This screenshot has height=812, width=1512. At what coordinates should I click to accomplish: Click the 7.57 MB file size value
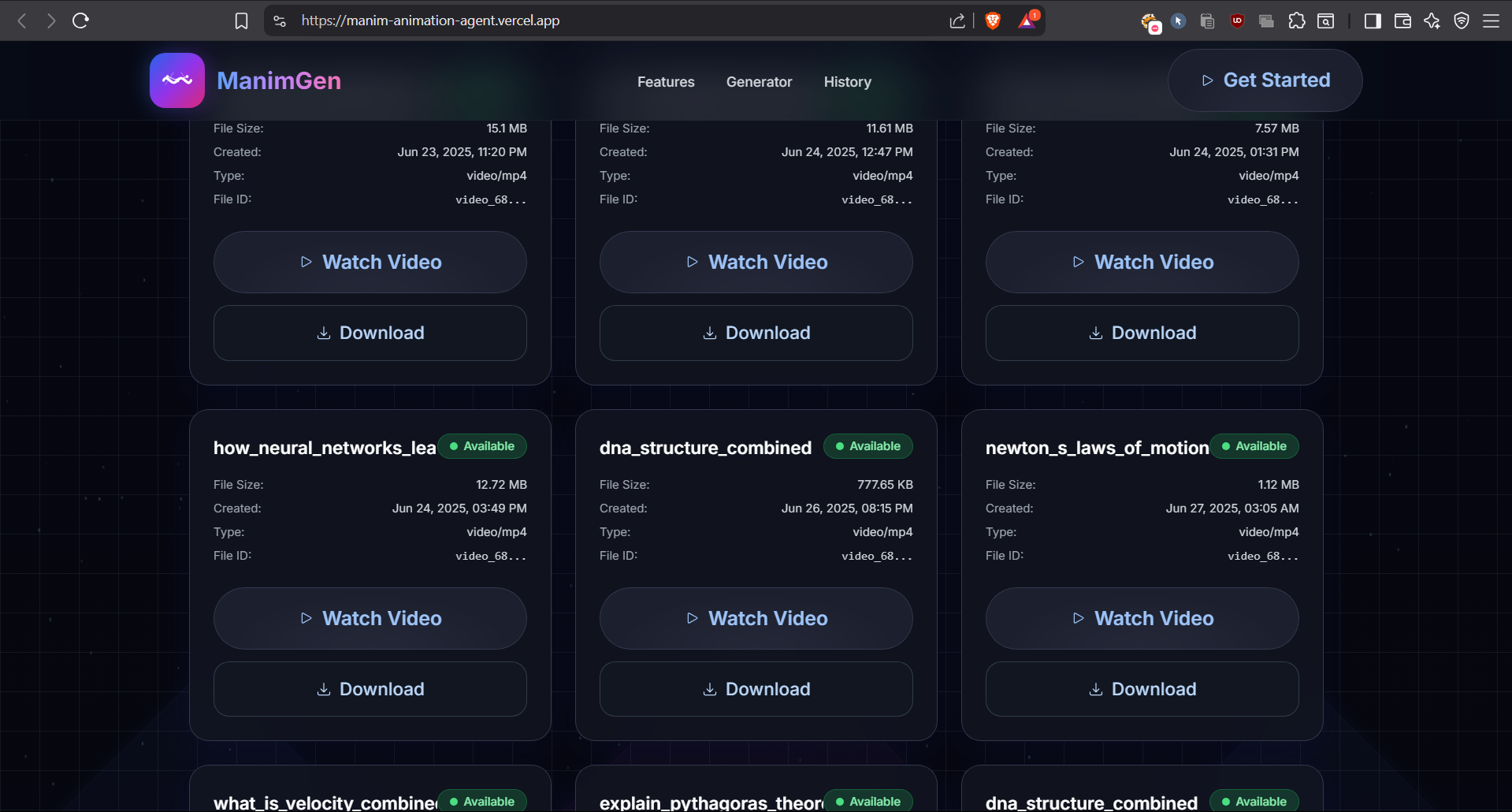pos(1277,129)
